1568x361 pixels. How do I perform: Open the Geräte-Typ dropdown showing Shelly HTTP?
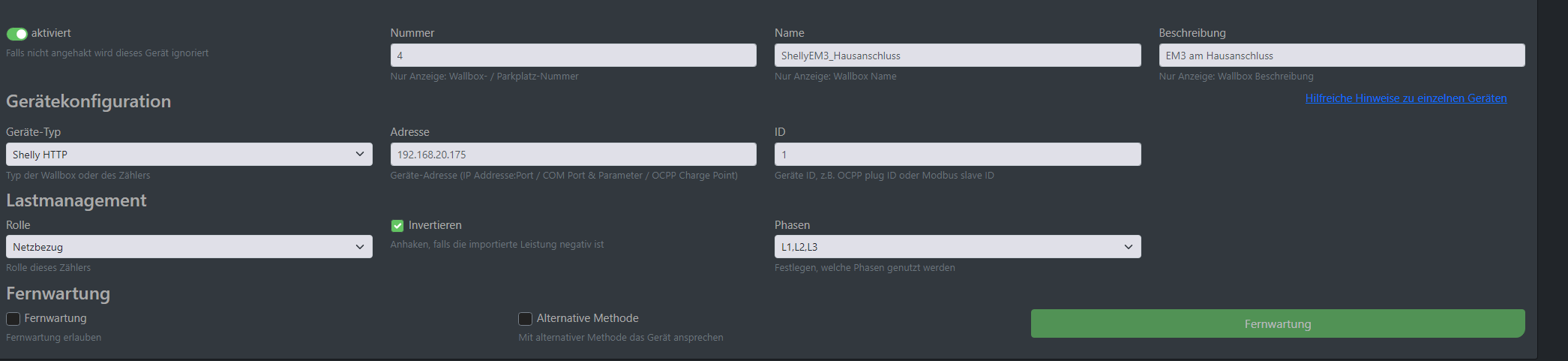tap(189, 155)
